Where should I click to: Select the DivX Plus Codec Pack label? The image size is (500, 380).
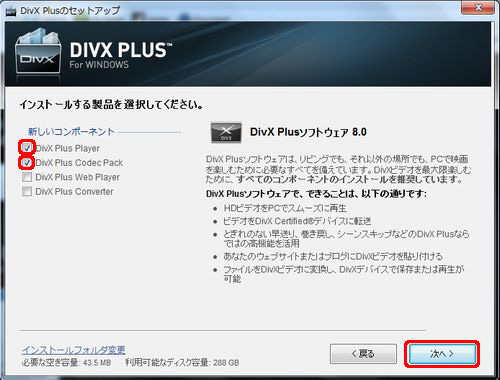79,163
